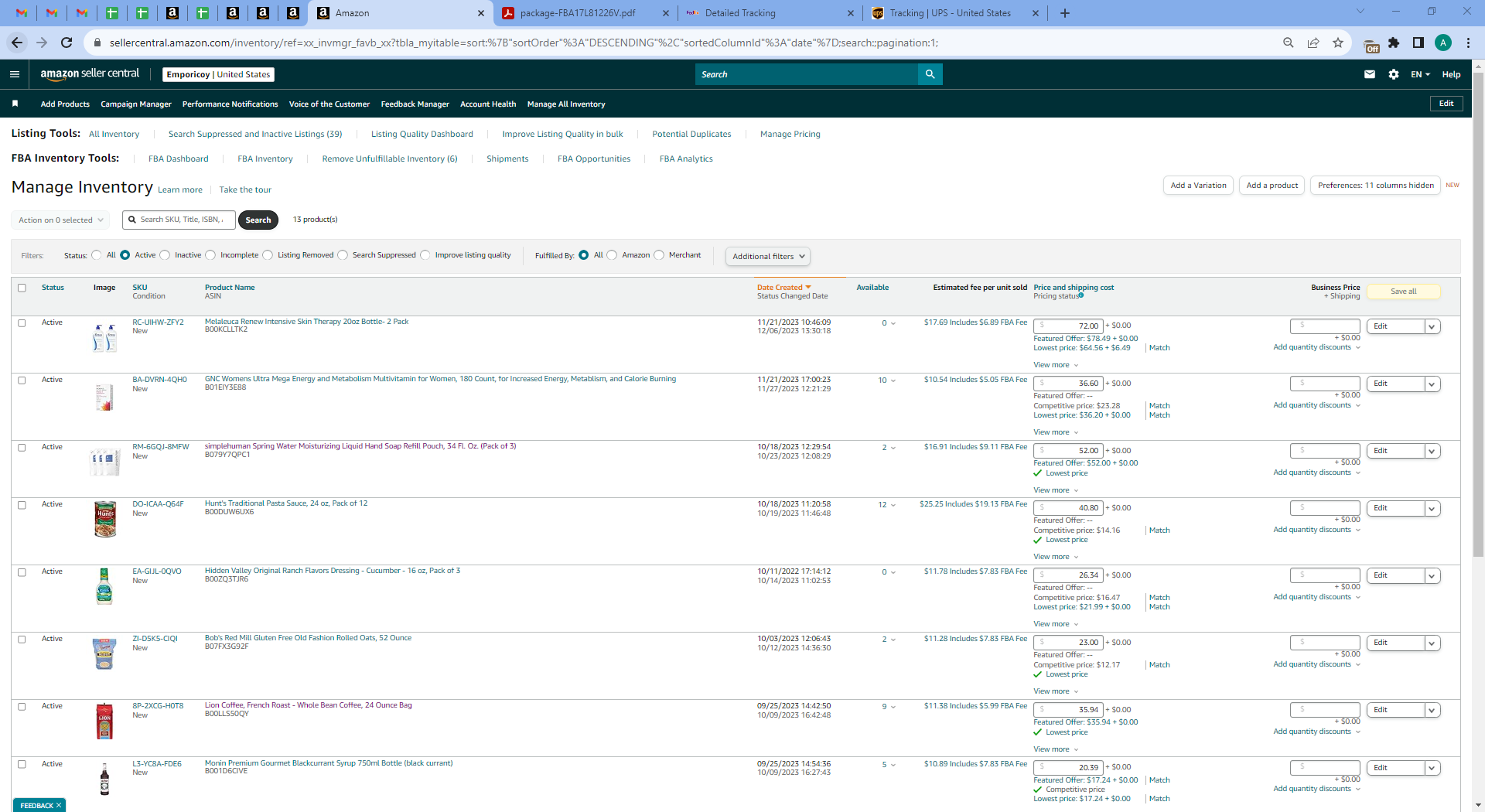Close the Amazon browser tab
The width and height of the screenshot is (1485, 812).
[x=480, y=13]
